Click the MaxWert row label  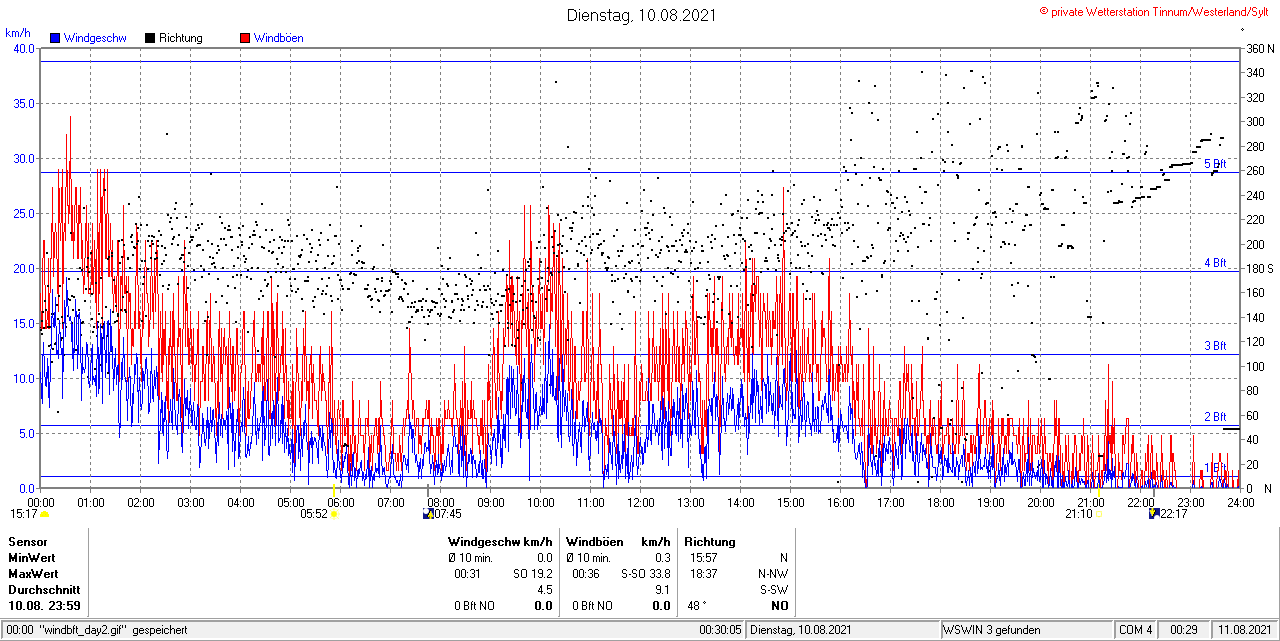[x=33, y=573]
